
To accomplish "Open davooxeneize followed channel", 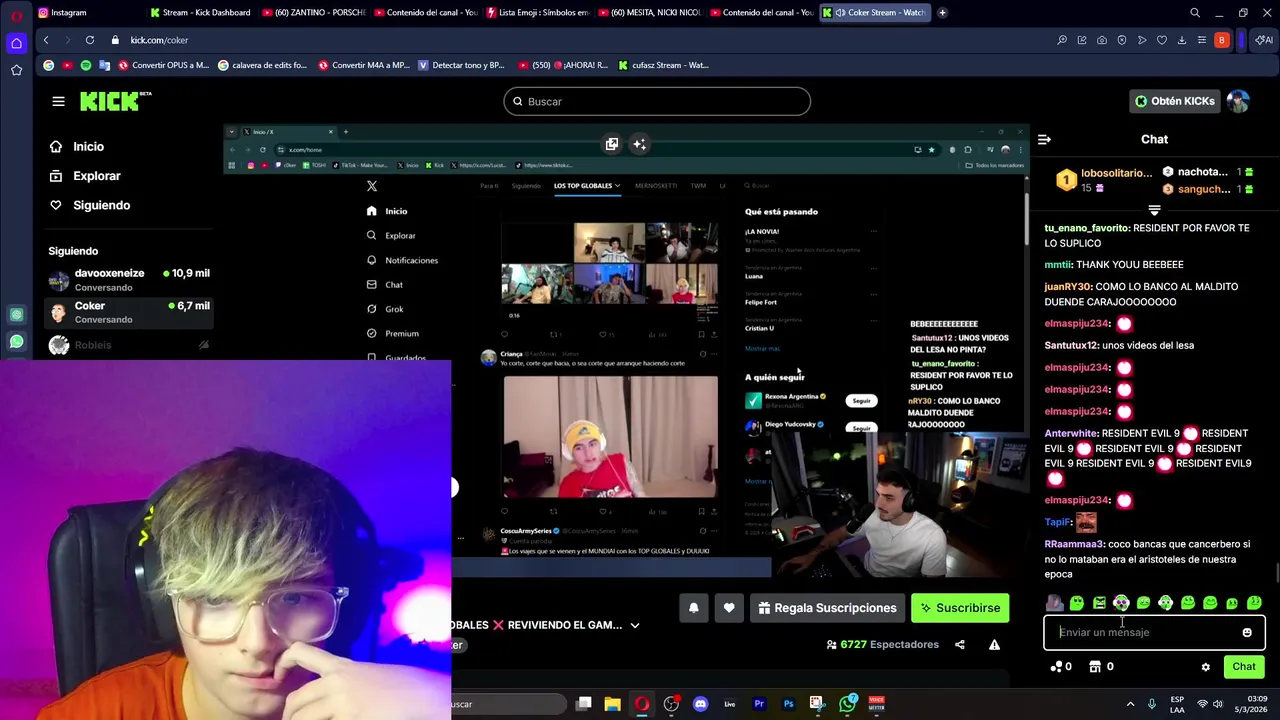I will 130,280.
